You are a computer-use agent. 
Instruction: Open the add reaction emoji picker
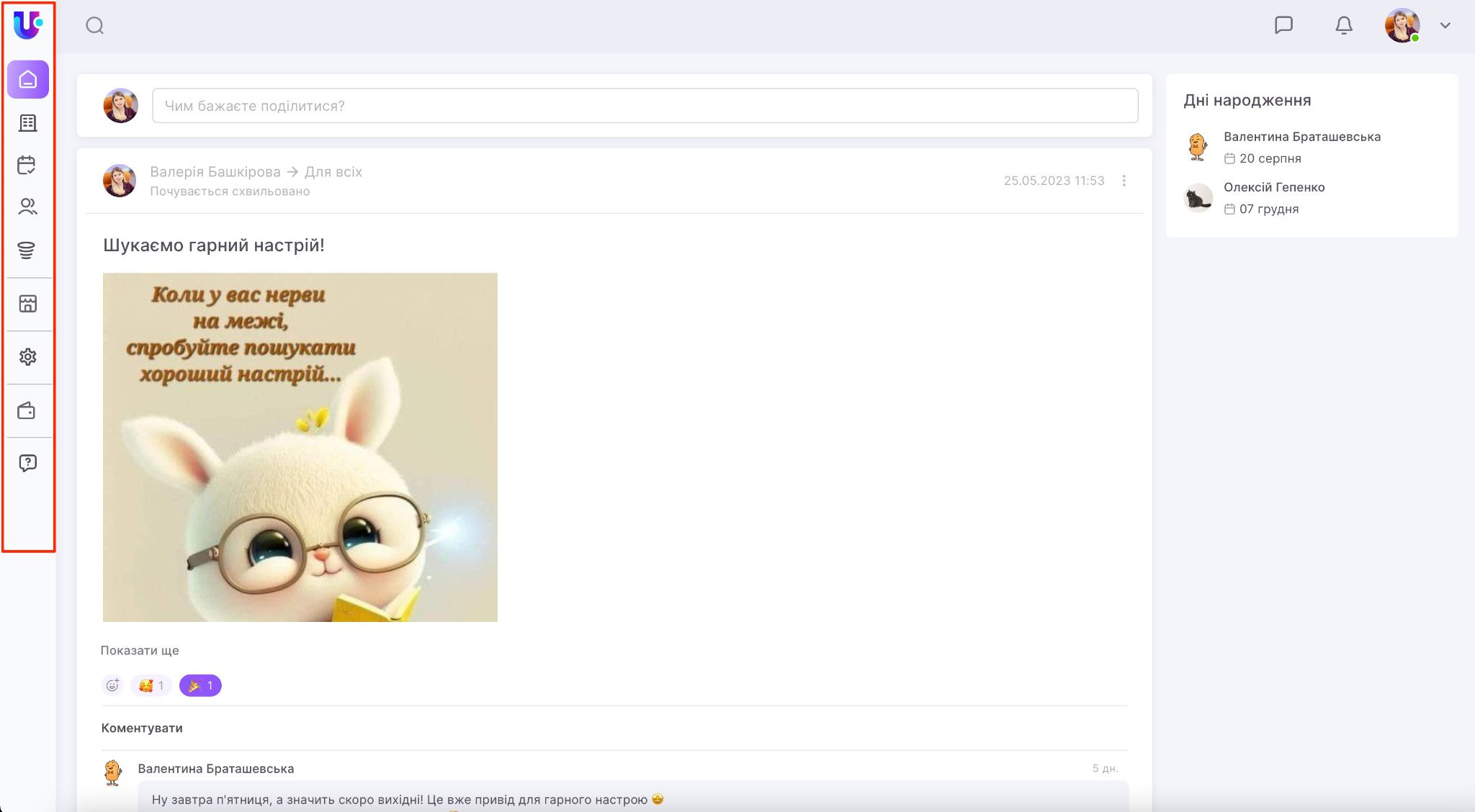click(x=112, y=685)
